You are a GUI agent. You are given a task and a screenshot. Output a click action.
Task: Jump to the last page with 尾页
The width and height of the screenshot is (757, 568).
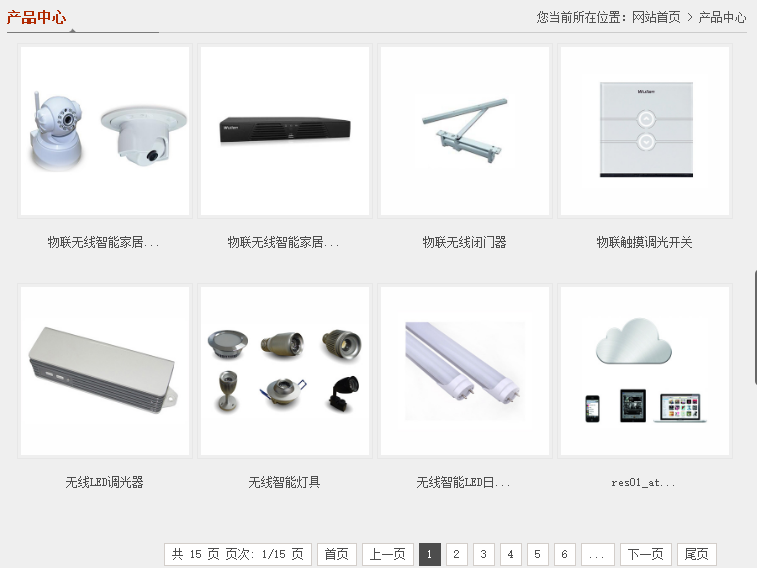(x=696, y=554)
